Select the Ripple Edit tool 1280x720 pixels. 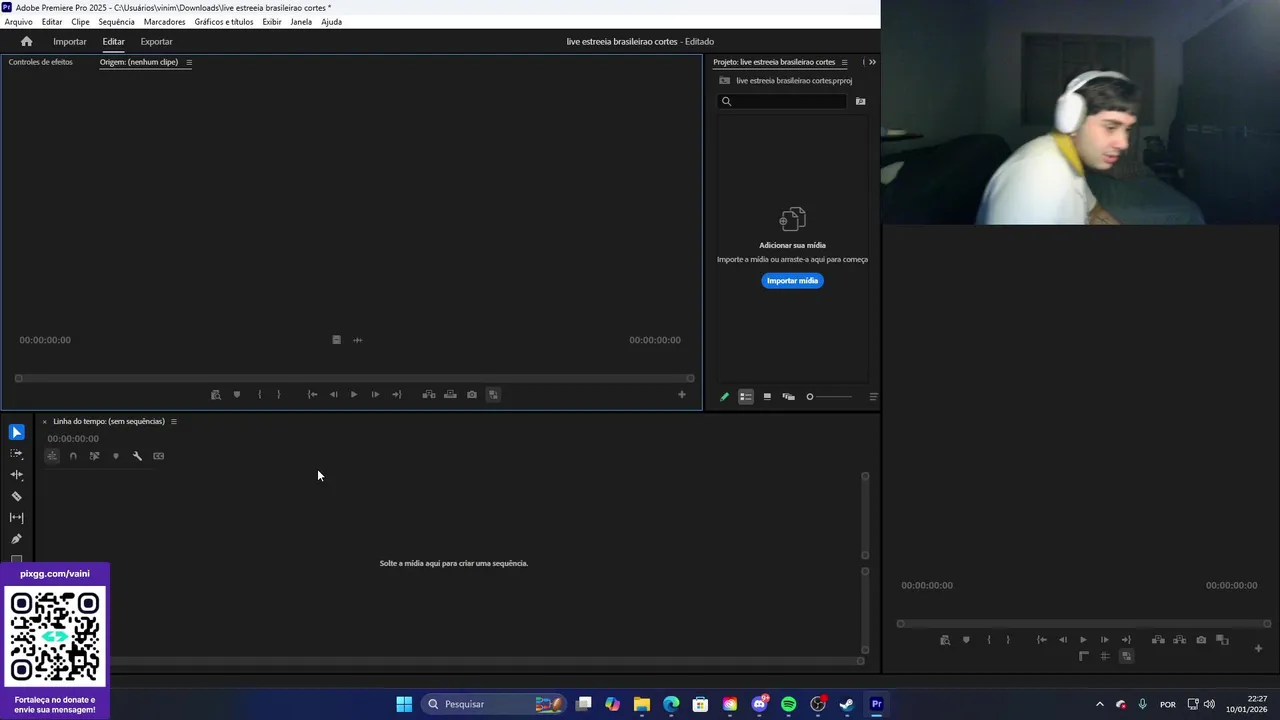click(17, 475)
